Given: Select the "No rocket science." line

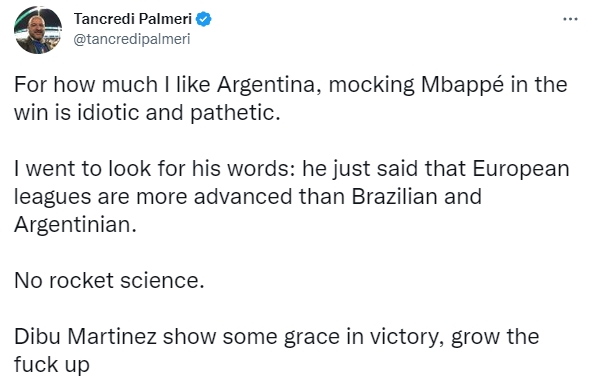Looking at the screenshot, I should (109, 281).
